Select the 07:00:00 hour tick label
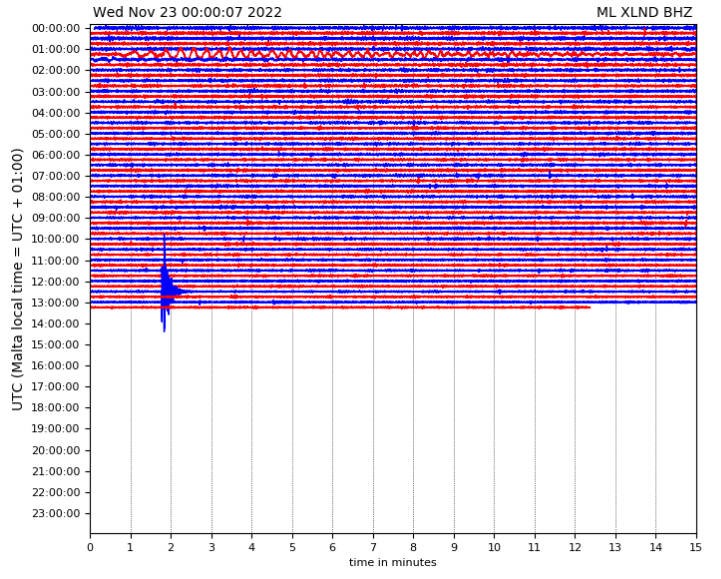This screenshot has height=579, width=721. tap(56, 176)
